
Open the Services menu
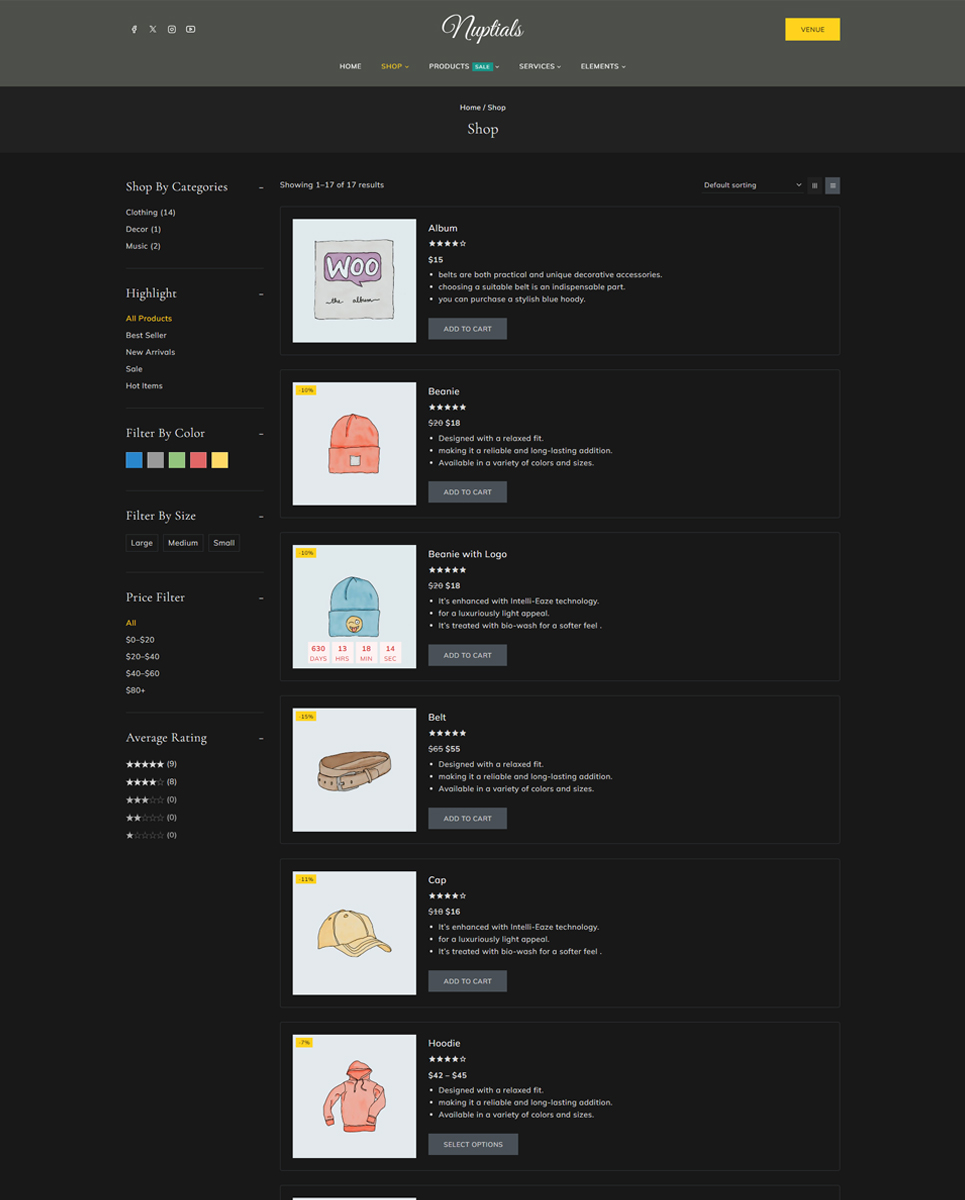point(539,66)
